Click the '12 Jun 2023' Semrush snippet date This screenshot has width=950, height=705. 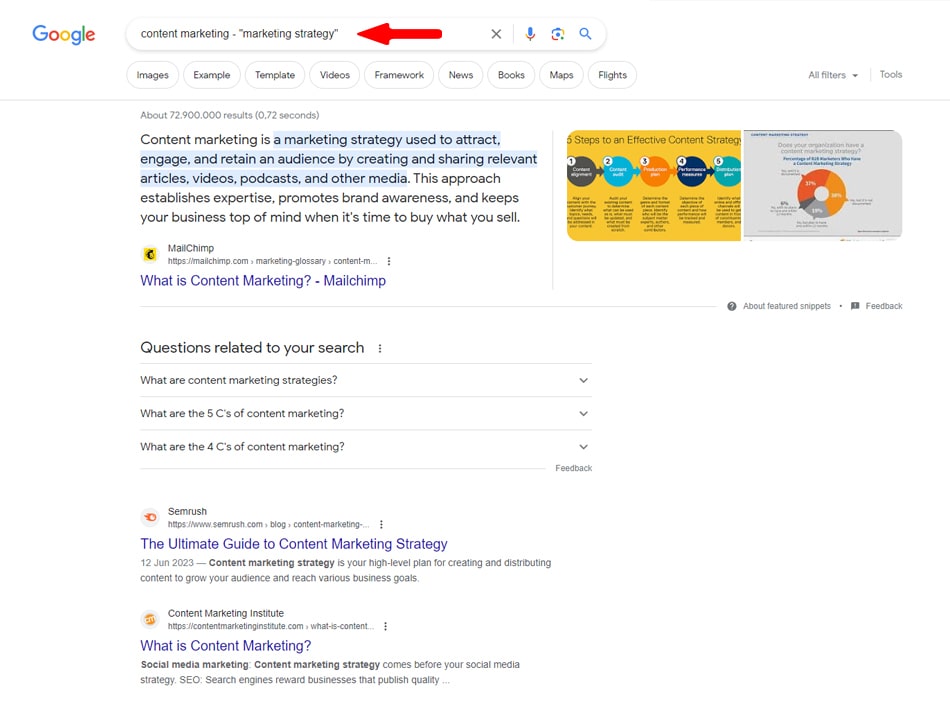tap(167, 563)
